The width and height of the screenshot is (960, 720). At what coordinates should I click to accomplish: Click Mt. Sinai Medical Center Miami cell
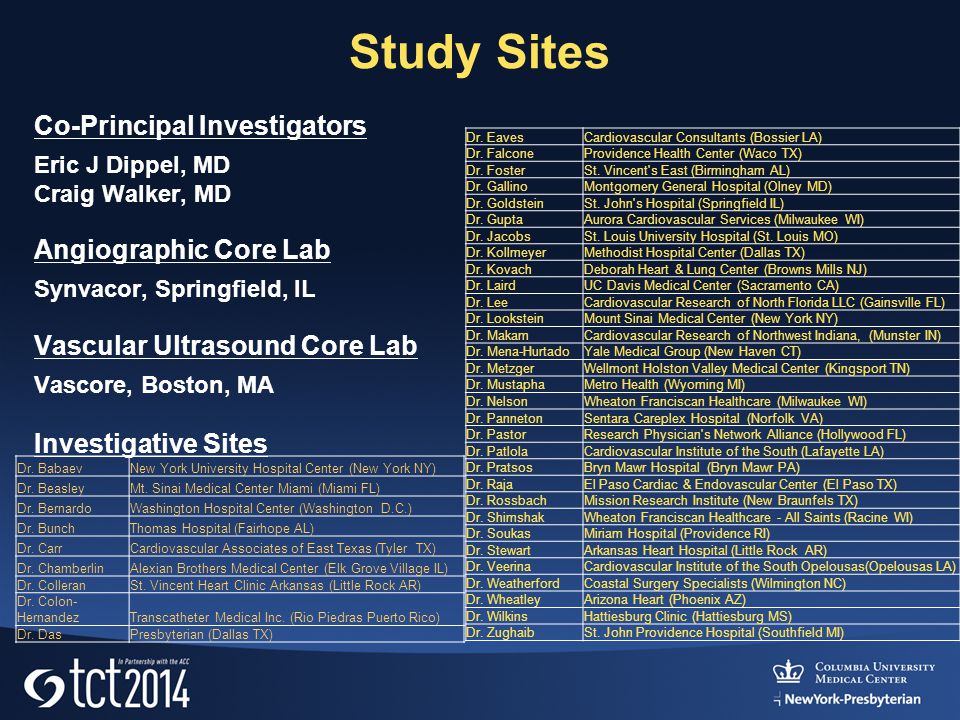pos(296,488)
